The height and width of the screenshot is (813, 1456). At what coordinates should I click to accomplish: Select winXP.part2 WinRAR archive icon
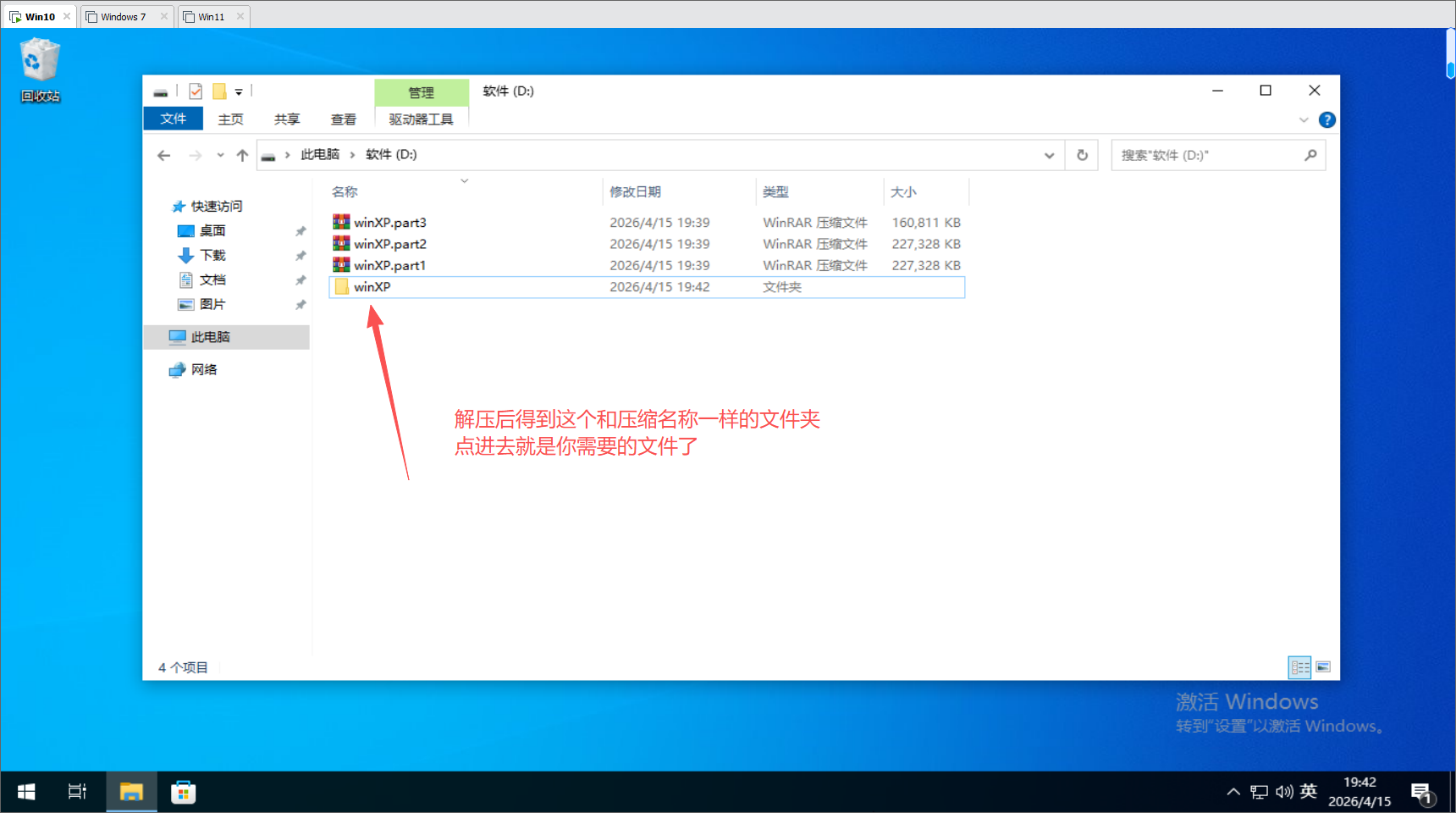341,243
